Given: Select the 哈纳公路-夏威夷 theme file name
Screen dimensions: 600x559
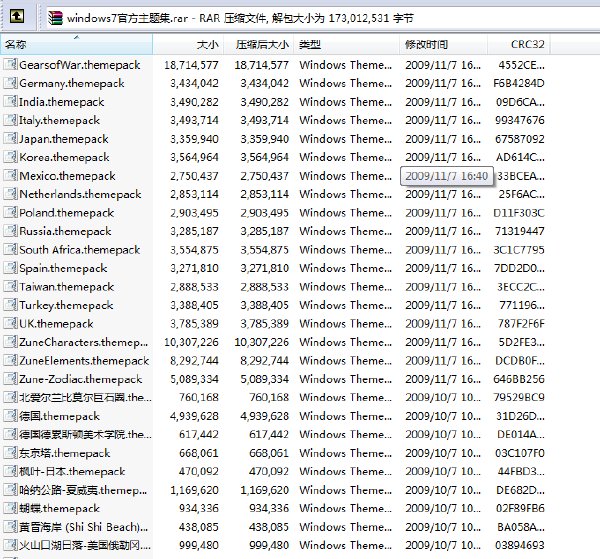Looking at the screenshot, I should click(83, 490).
